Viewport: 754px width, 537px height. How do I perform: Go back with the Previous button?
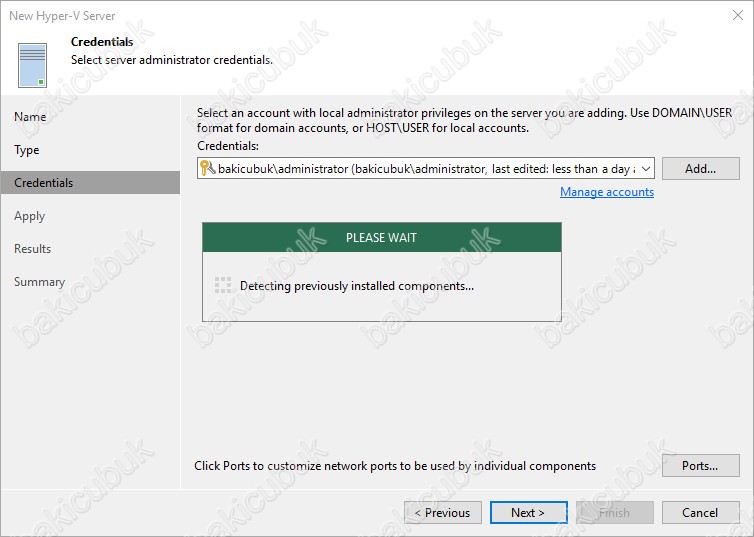tap(443, 513)
